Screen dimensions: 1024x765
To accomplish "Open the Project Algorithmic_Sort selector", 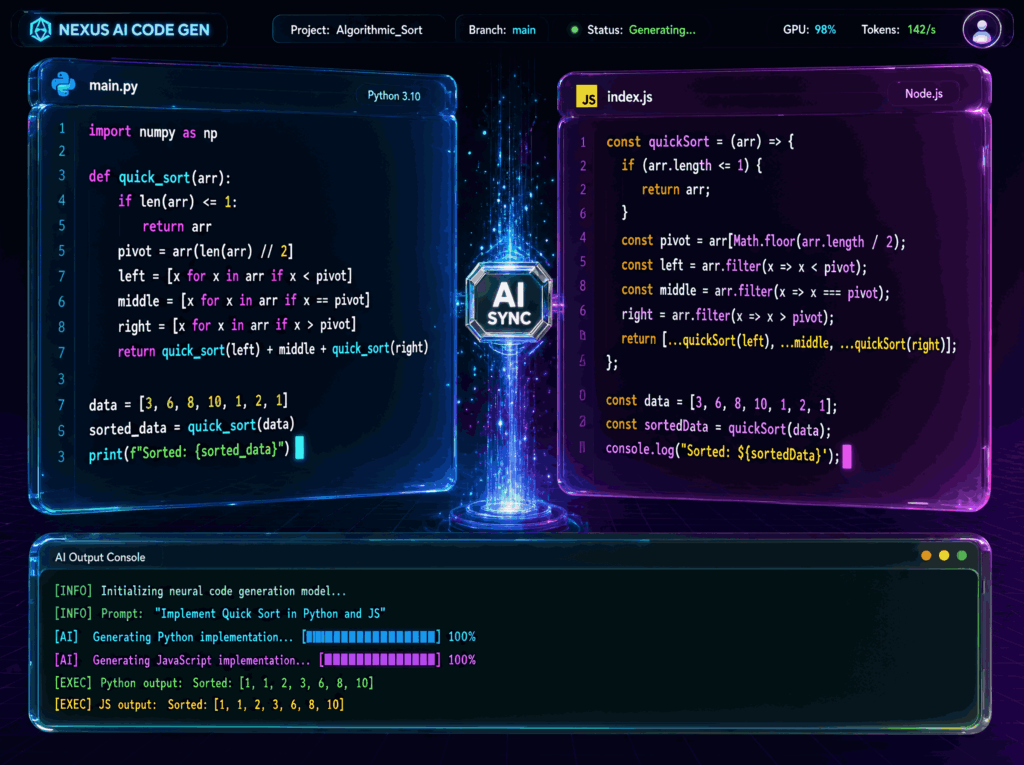I will point(357,30).
